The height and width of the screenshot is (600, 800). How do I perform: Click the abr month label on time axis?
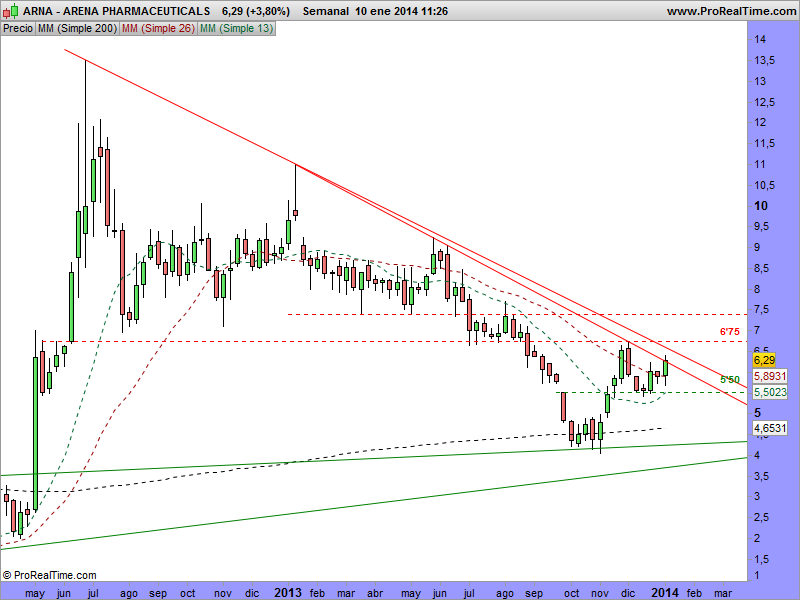pos(375,593)
